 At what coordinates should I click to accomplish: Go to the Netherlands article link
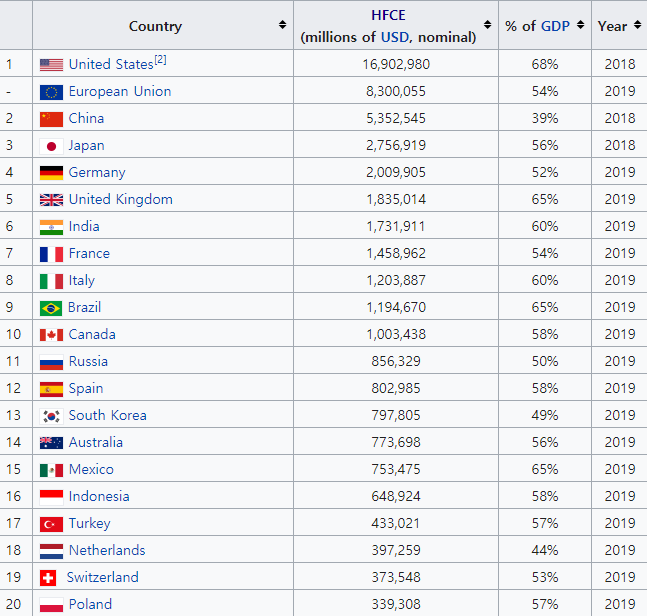point(107,550)
